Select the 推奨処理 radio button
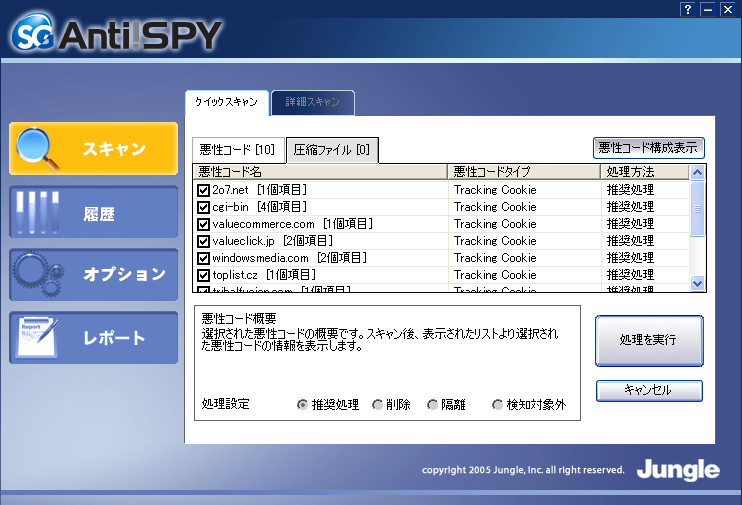This screenshot has width=742, height=505. click(x=302, y=405)
